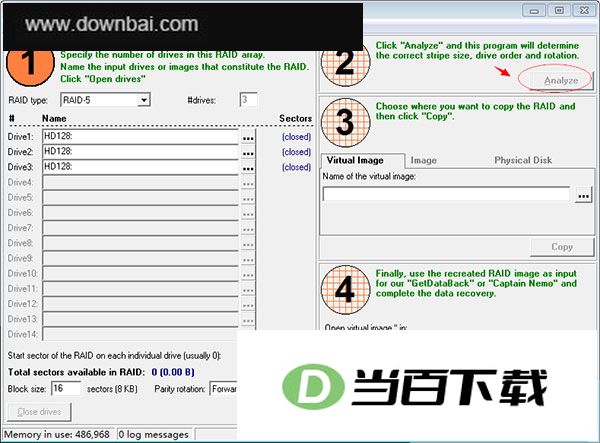Click the Drive11 name field
The width and height of the screenshot is (600, 443).
(140, 289)
